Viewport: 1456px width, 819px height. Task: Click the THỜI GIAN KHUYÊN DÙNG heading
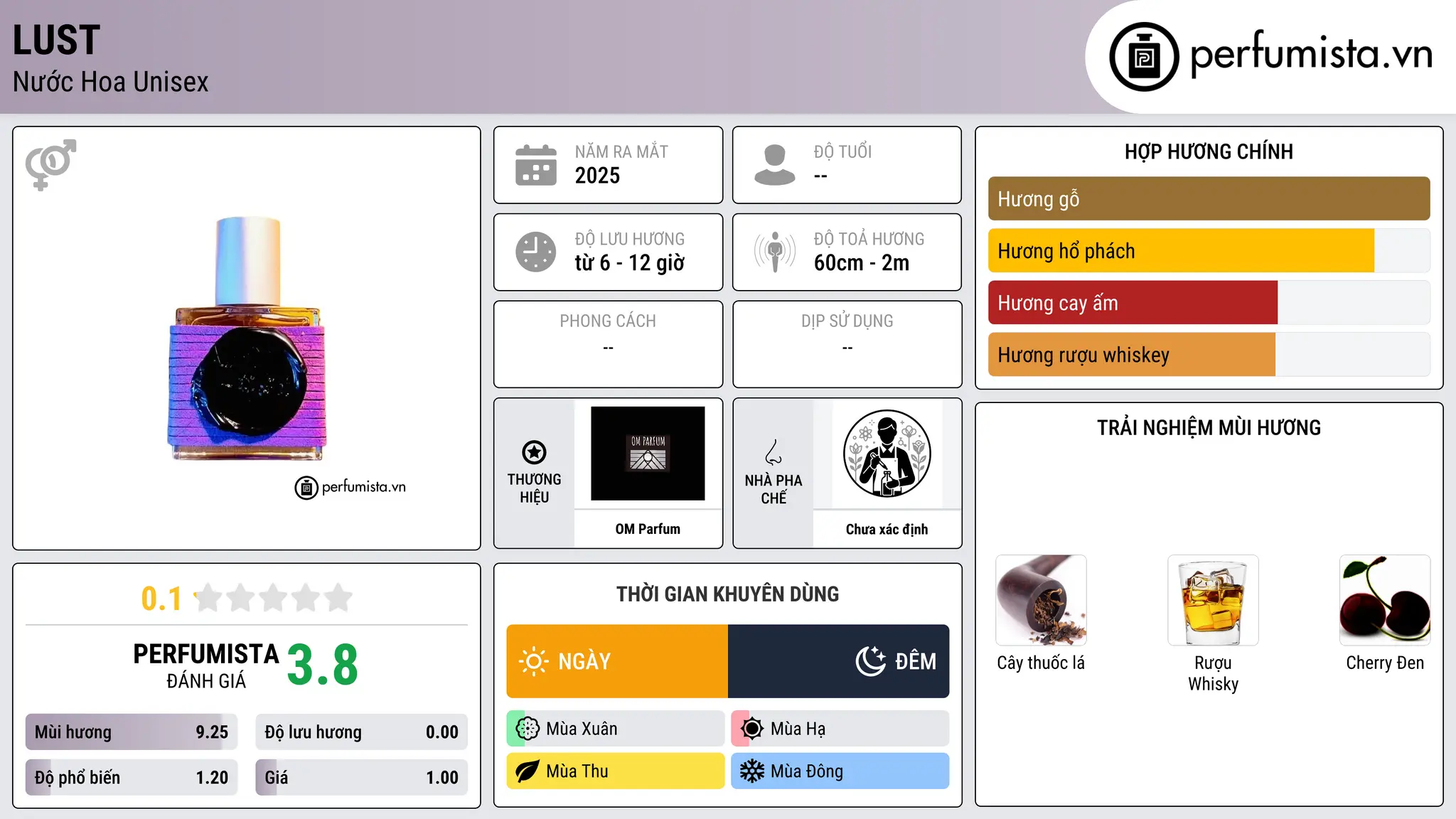tap(727, 594)
